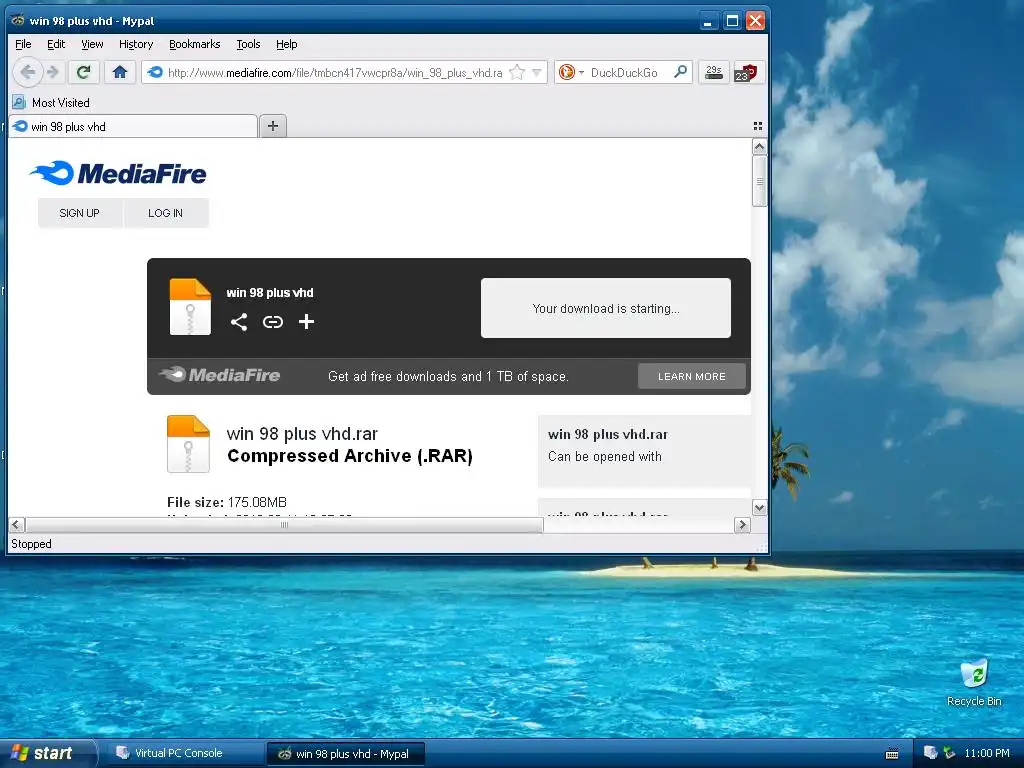1024x768 pixels.
Task: Open the Edit menu
Action: coord(56,44)
